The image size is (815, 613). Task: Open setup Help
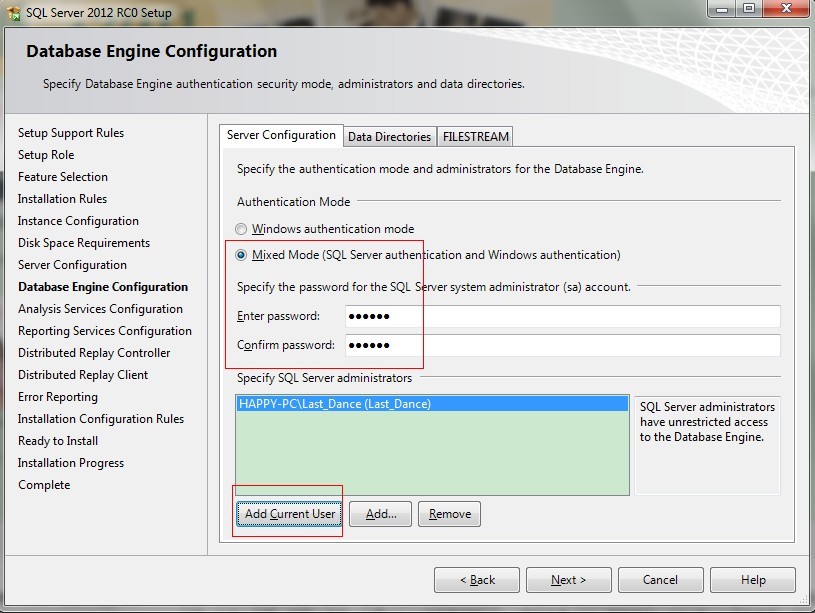753,580
